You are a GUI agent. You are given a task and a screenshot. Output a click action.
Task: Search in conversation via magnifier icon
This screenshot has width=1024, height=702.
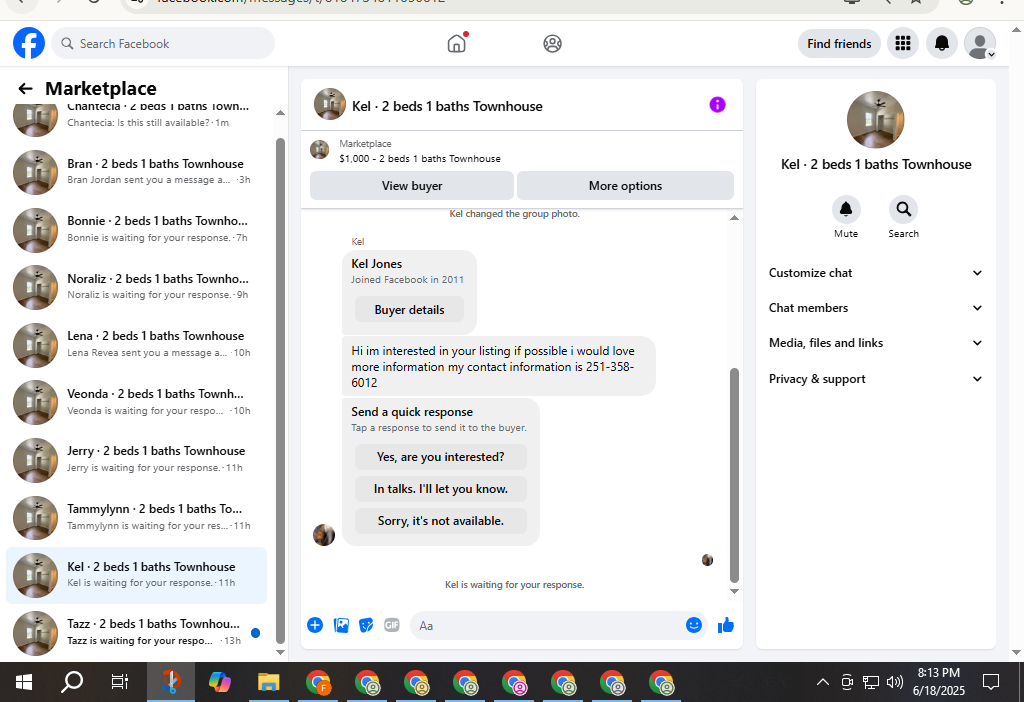pos(903,209)
